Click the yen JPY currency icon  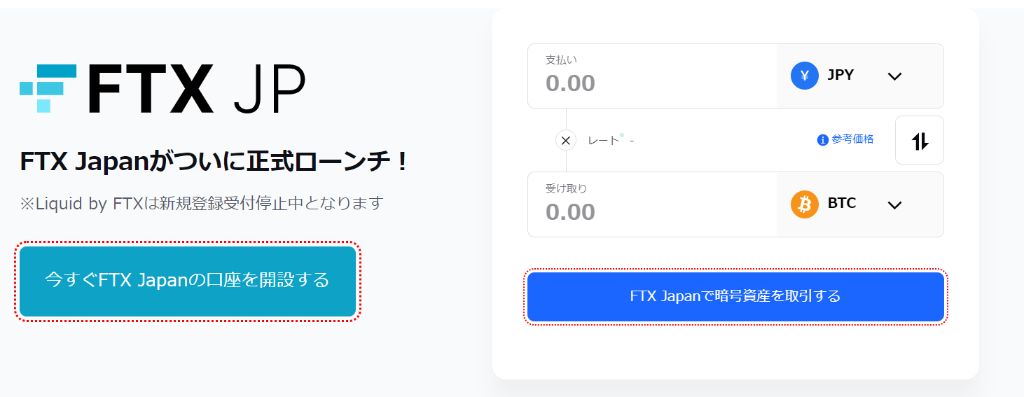tap(805, 76)
